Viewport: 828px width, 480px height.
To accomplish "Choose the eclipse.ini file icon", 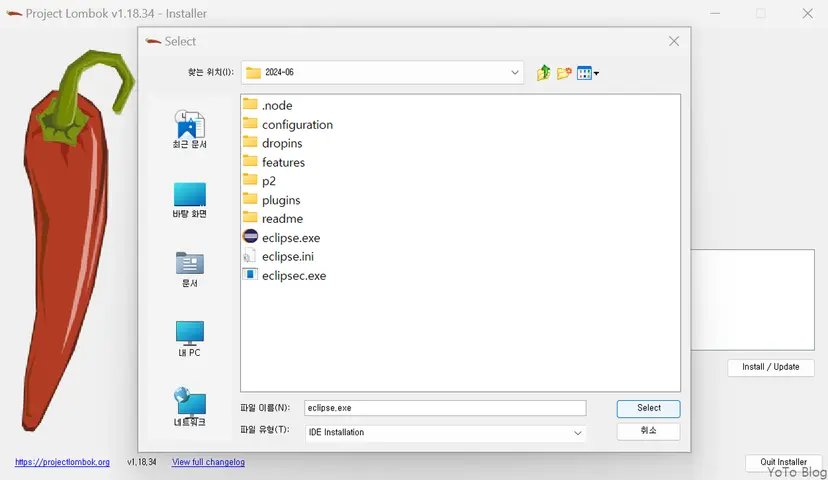I will pyautogui.click(x=249, y=256).
